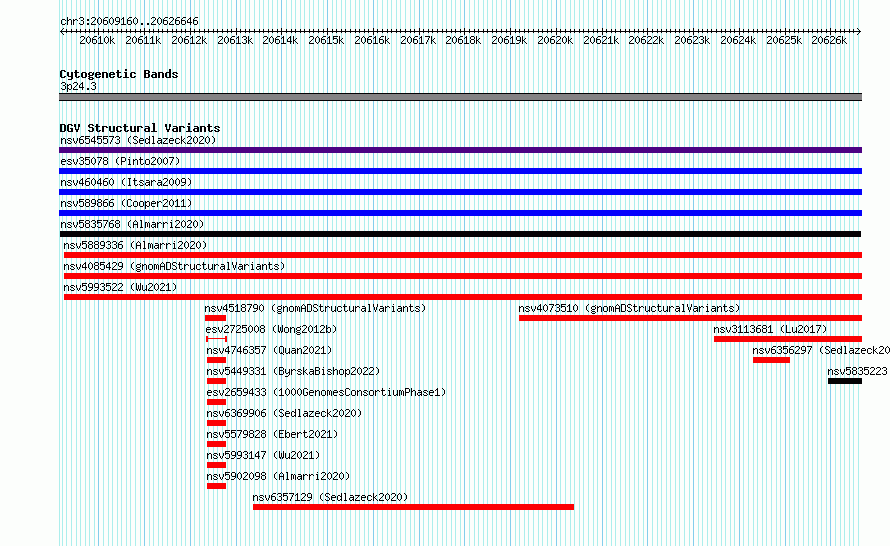Open nsv6369906 (Sedlazeck2020) variant label

pos(284,413)
